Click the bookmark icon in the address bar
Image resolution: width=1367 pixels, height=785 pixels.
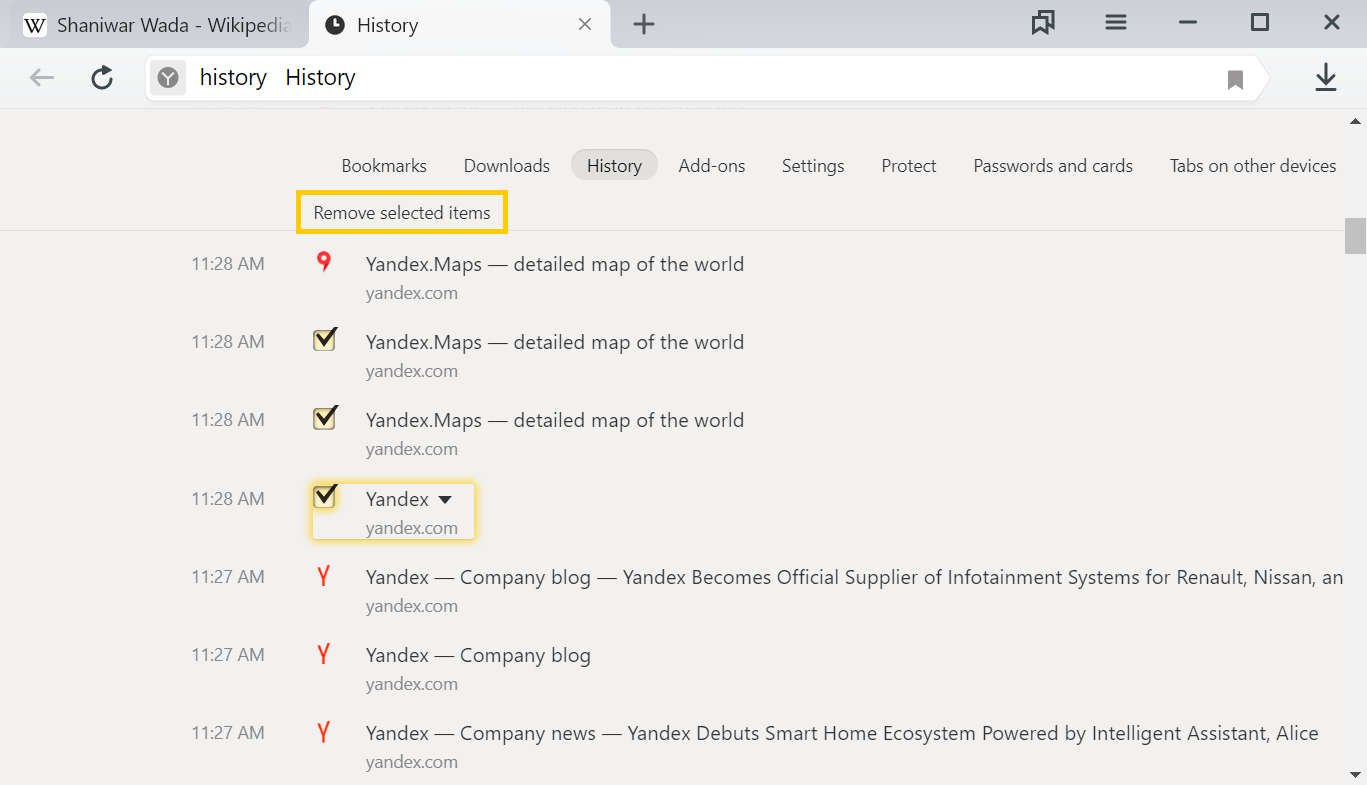tap(1235, 79)
